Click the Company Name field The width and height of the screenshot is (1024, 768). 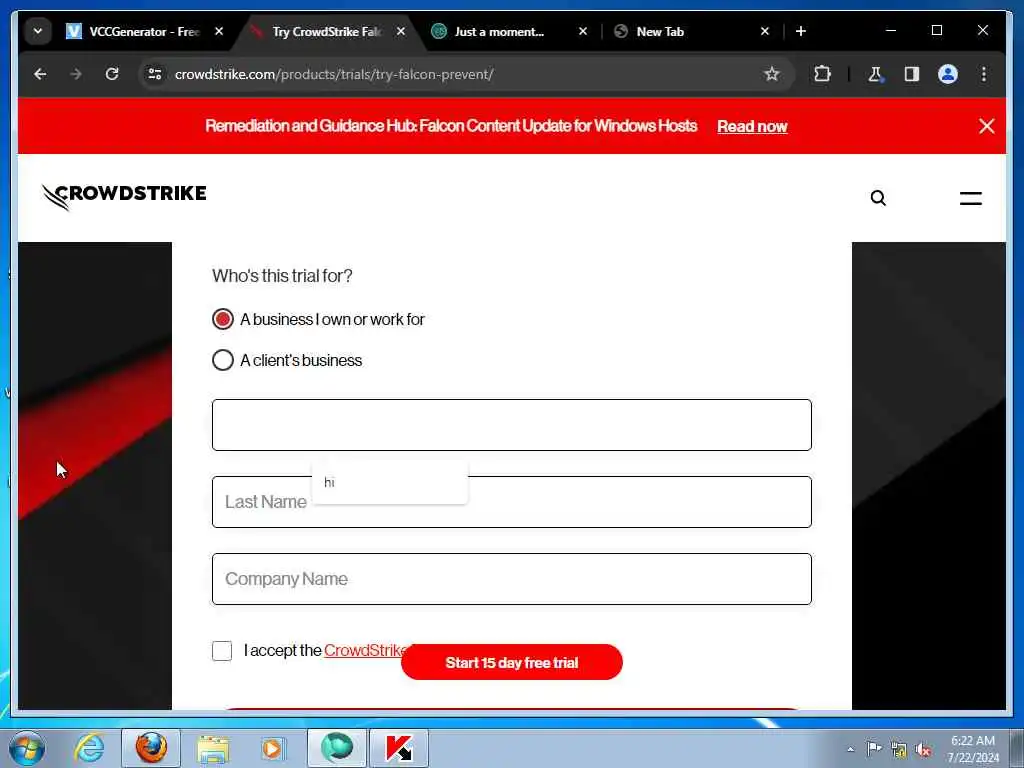click(511, 579)
